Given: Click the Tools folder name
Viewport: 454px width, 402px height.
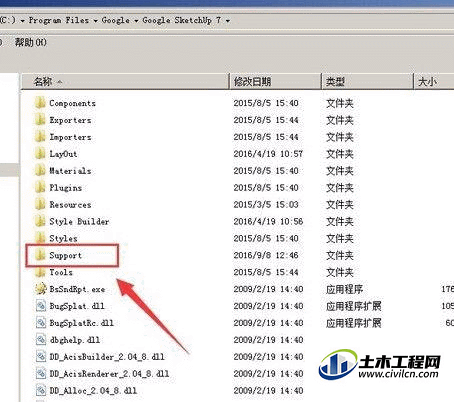Looking at the screenshot, I should pos(61,272).
